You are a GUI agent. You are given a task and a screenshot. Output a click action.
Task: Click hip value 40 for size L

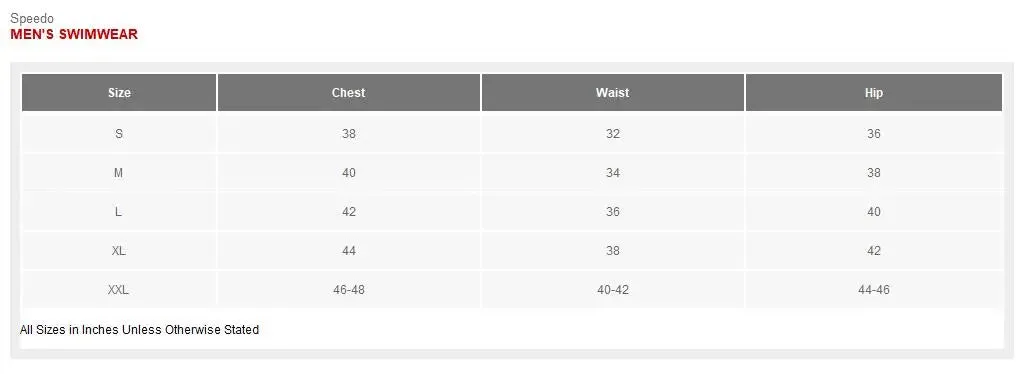tap(874, 212)
